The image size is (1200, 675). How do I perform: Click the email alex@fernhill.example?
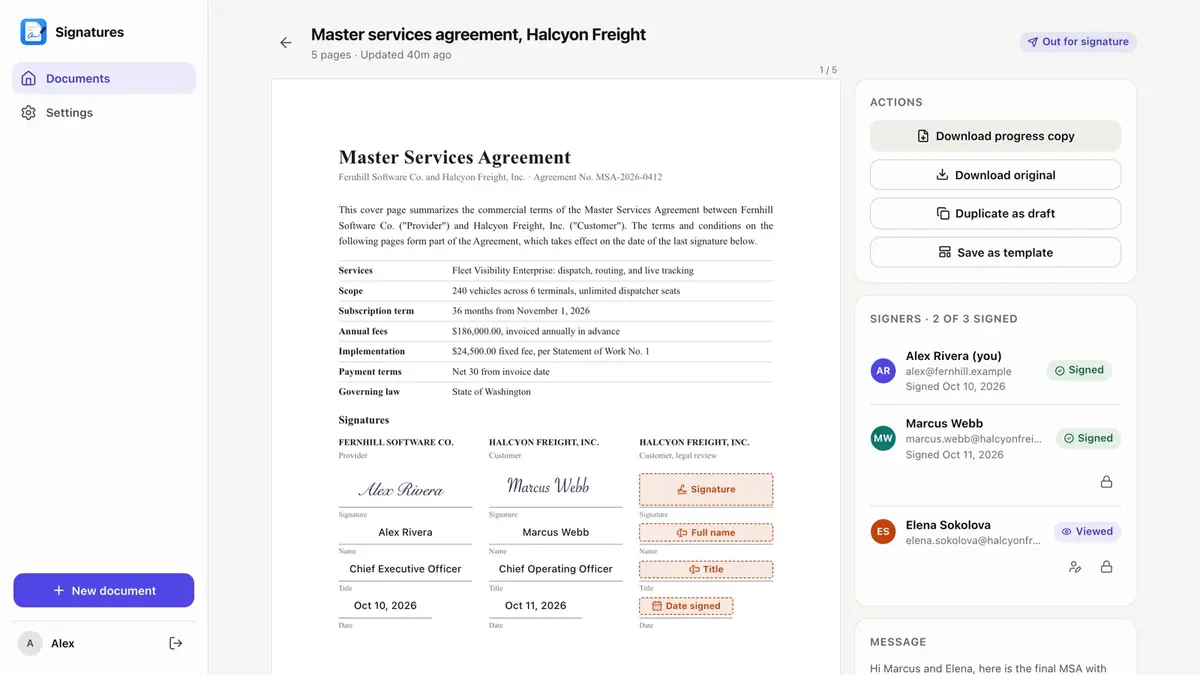(959, 372)
